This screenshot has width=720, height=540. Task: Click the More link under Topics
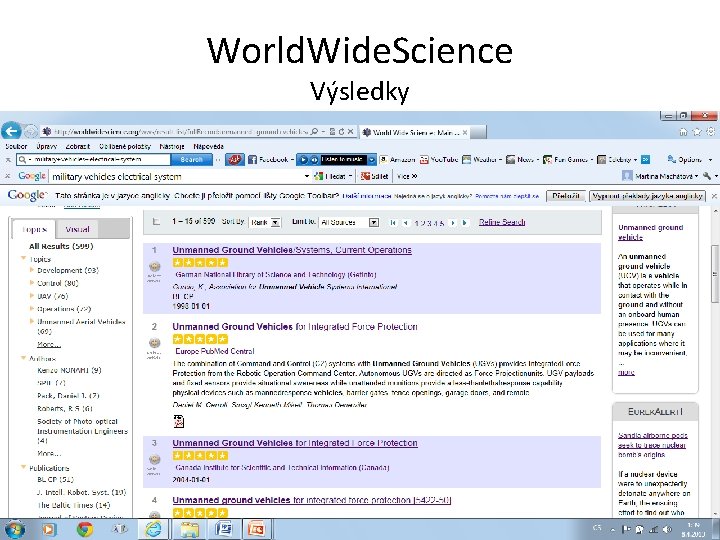49,344
